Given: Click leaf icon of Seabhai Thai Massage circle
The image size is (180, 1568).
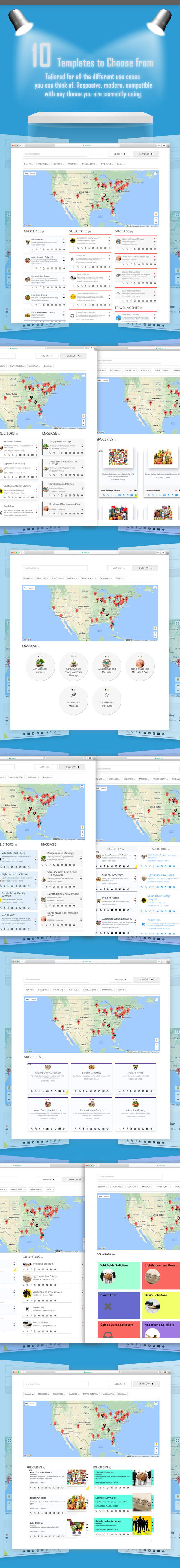Looking at the screenshot, I should click(73, 694).
